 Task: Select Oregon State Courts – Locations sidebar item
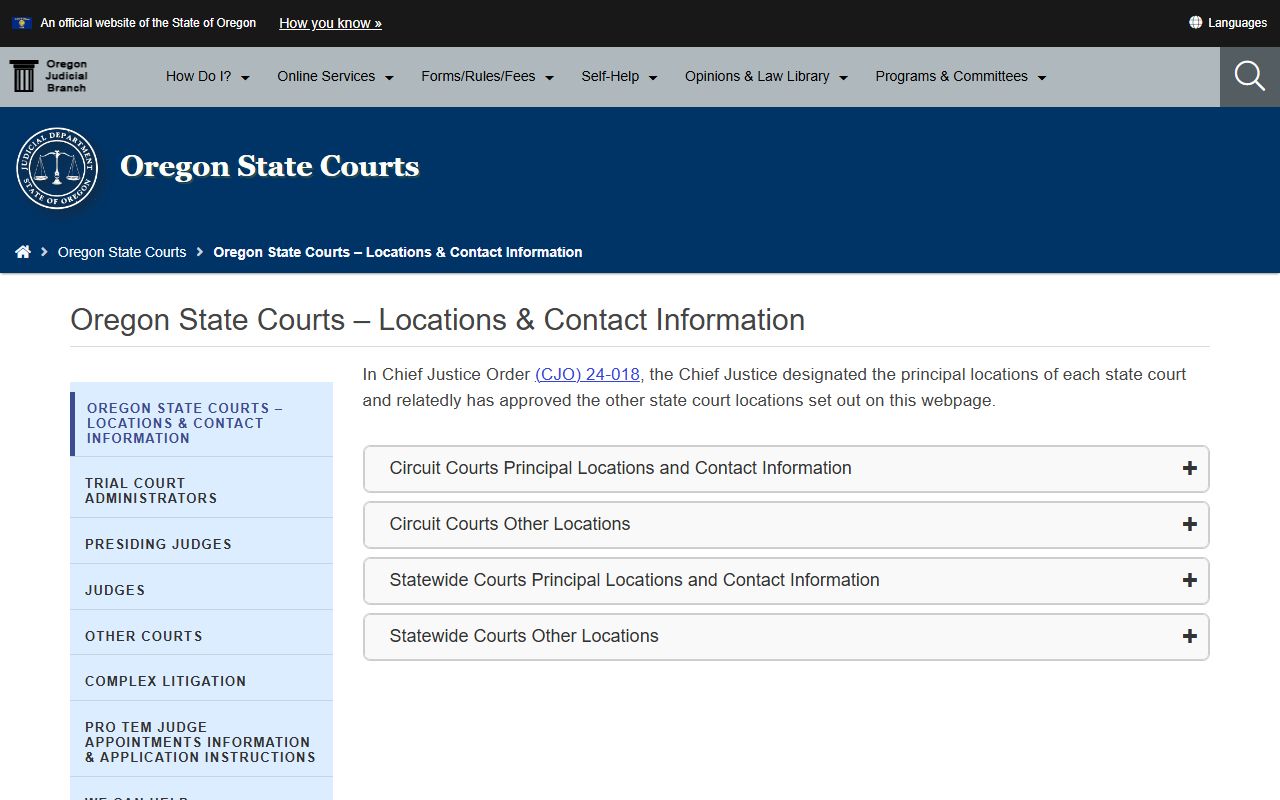[201, 423]
